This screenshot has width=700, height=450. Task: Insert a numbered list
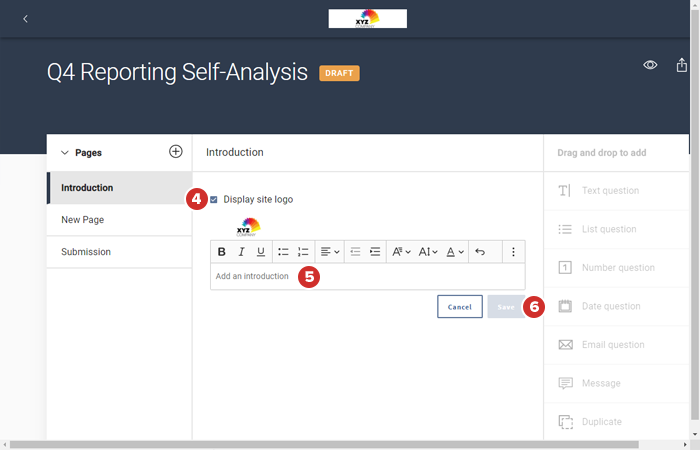point(303,252)
